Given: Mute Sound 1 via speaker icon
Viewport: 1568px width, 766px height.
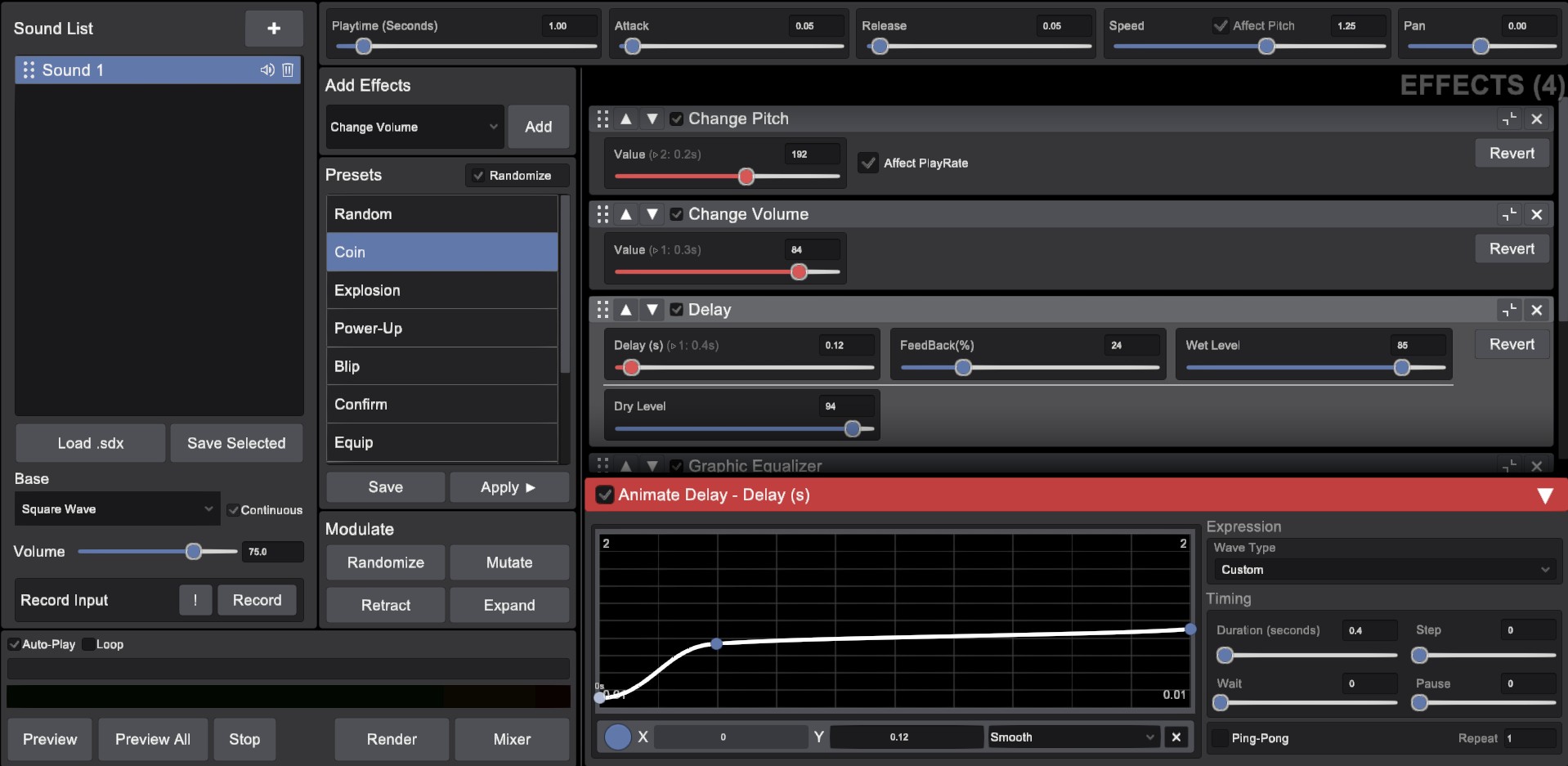Looking at the screenshot, I should [x=267, y=70].
